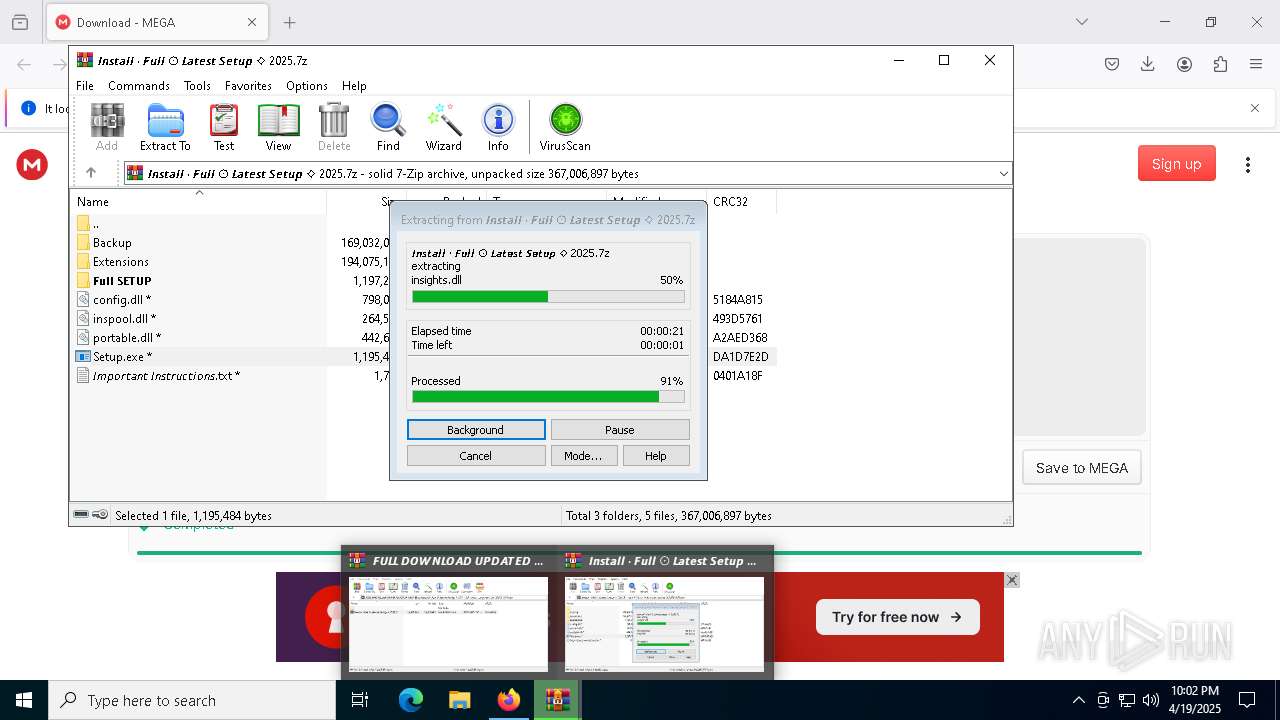This screenshot has width=1280, height=720.
Task: Select Important Instructions.txt file
Action: 166,376
